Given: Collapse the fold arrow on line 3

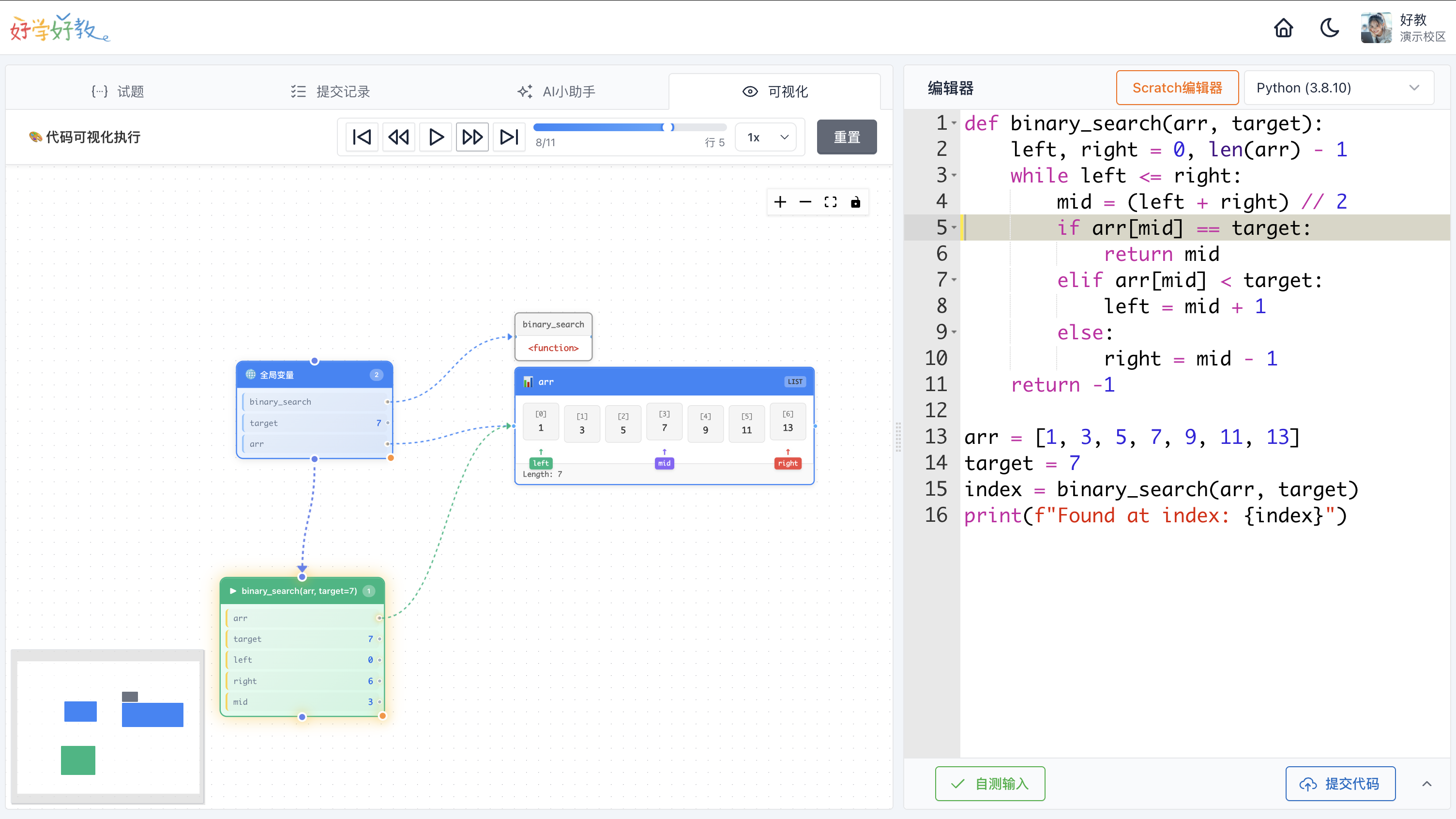Looking at the screenshot, I should (x=954, y=176).
